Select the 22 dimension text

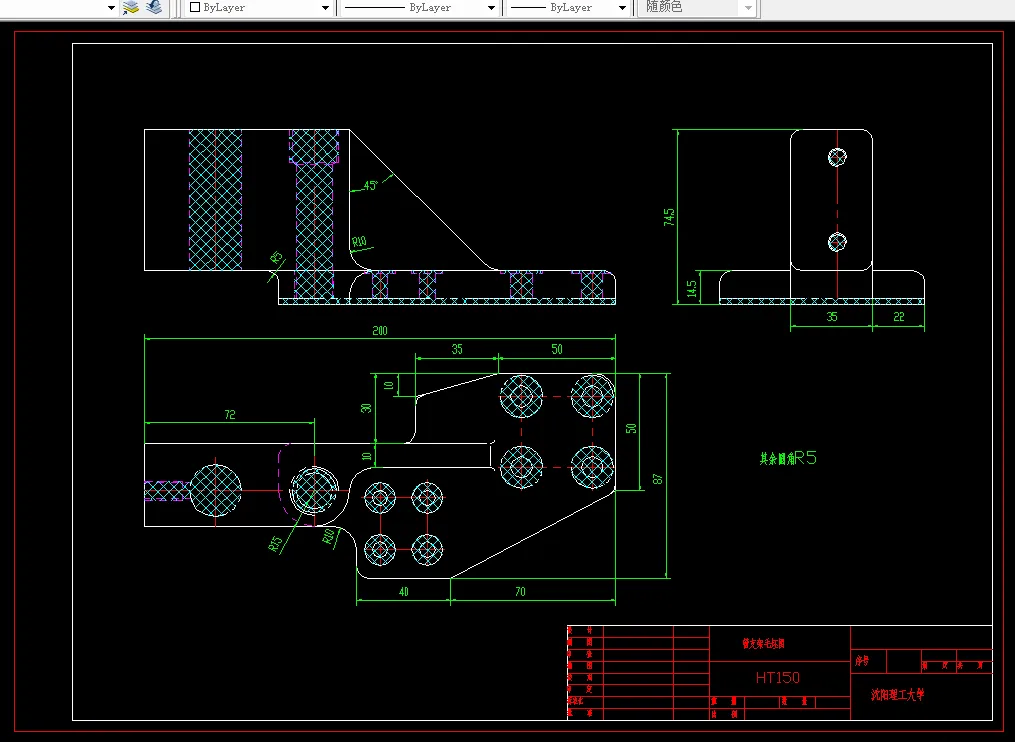[898, 317]
